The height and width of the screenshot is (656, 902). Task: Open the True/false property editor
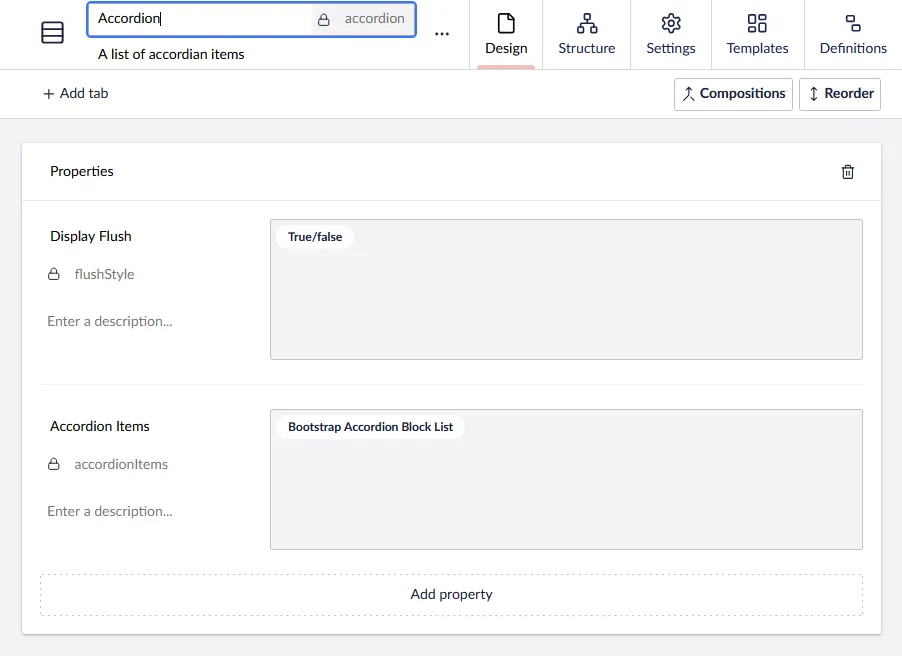[x=565, y=290]
